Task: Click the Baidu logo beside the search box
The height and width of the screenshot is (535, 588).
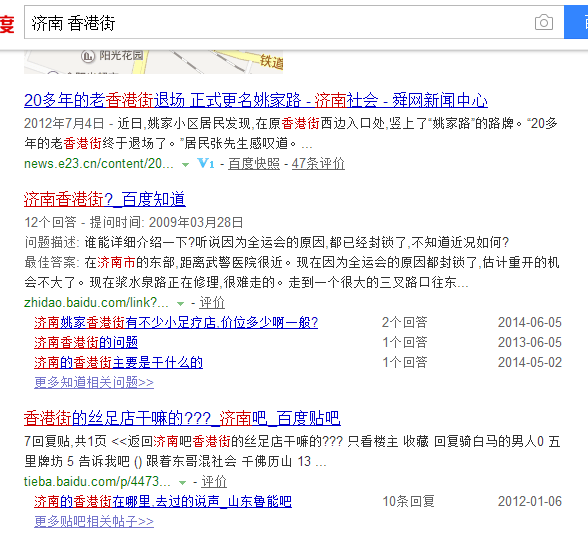Action: click(x=7, y=23)
